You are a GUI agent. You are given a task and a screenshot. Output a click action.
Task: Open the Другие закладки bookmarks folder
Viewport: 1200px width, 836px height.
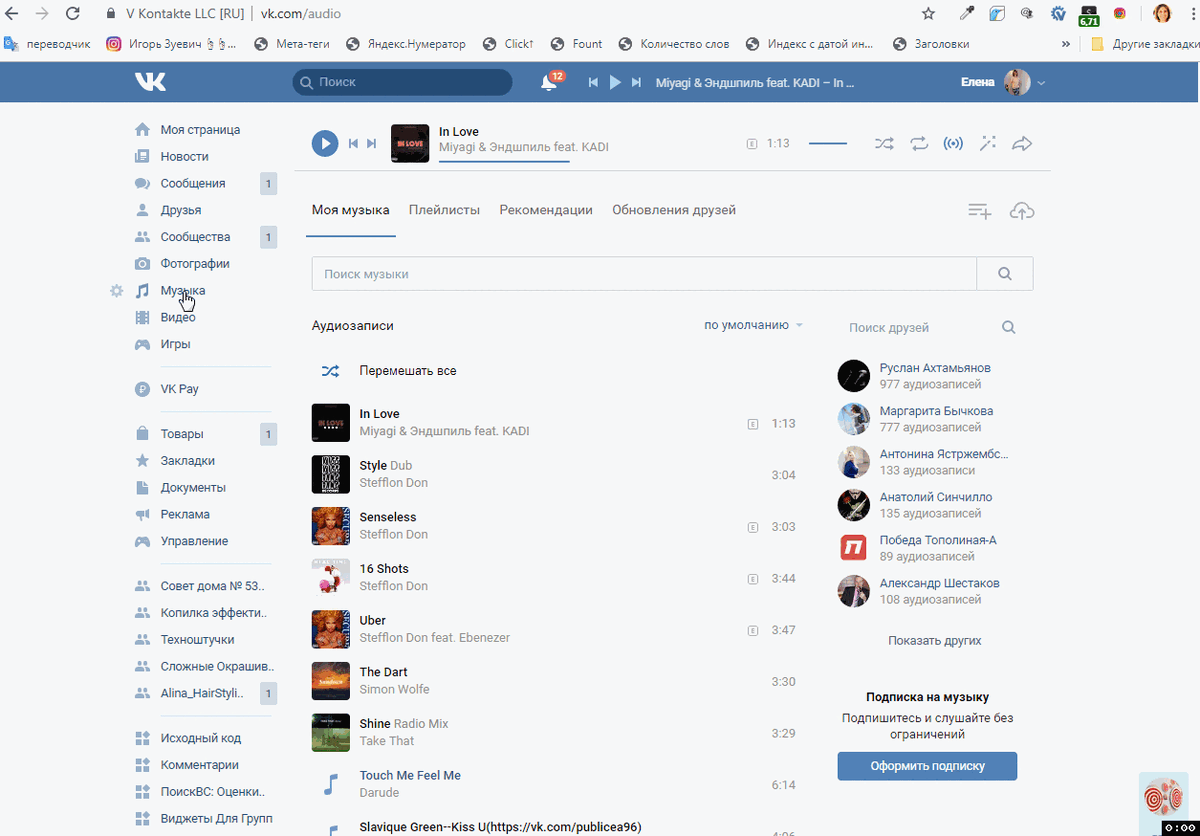tap(1143, 44)
